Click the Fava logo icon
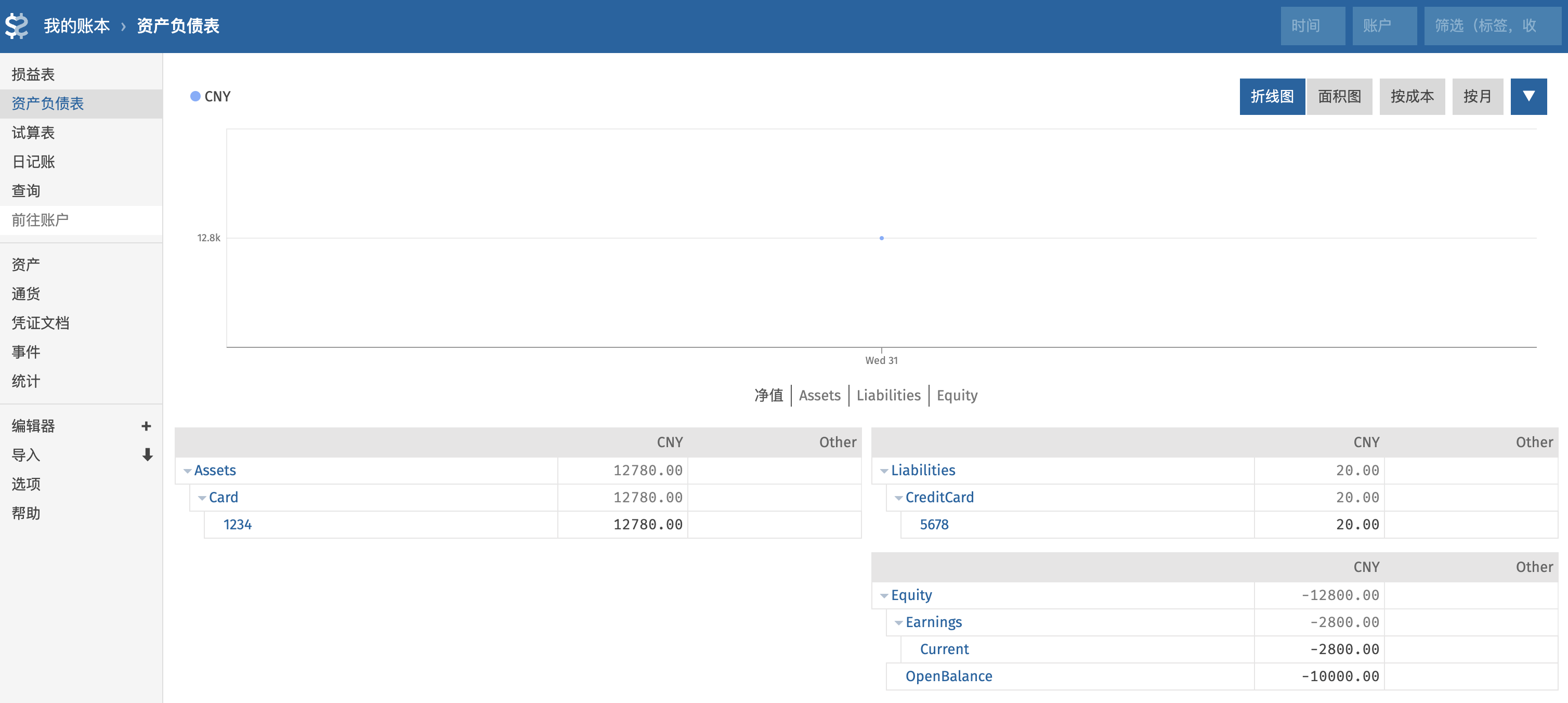Viewport: 1568px width, 703px height. [x=17, y=26]
